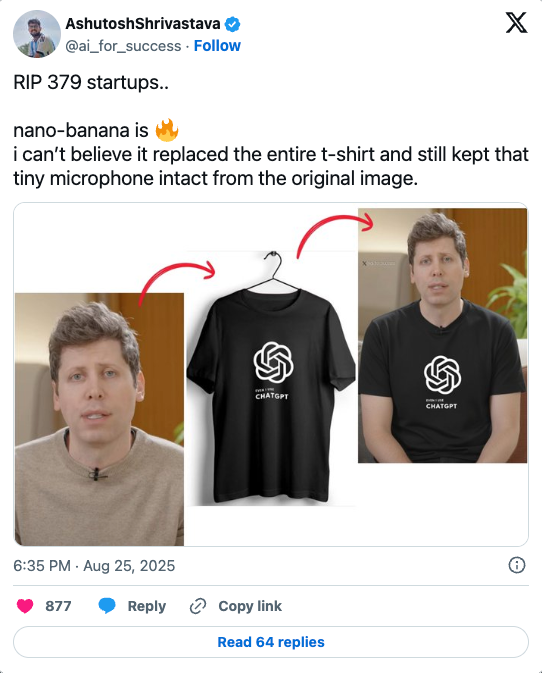The width and height of the screenshot is (542, 673).
Task: Click the blue reply bubble icon
Action: [x=107, y=606]
